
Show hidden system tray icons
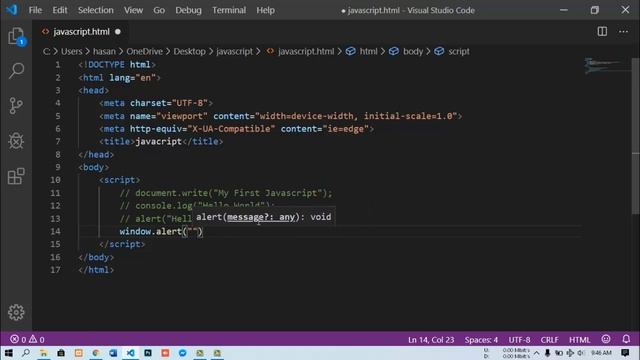click(536, 353)
